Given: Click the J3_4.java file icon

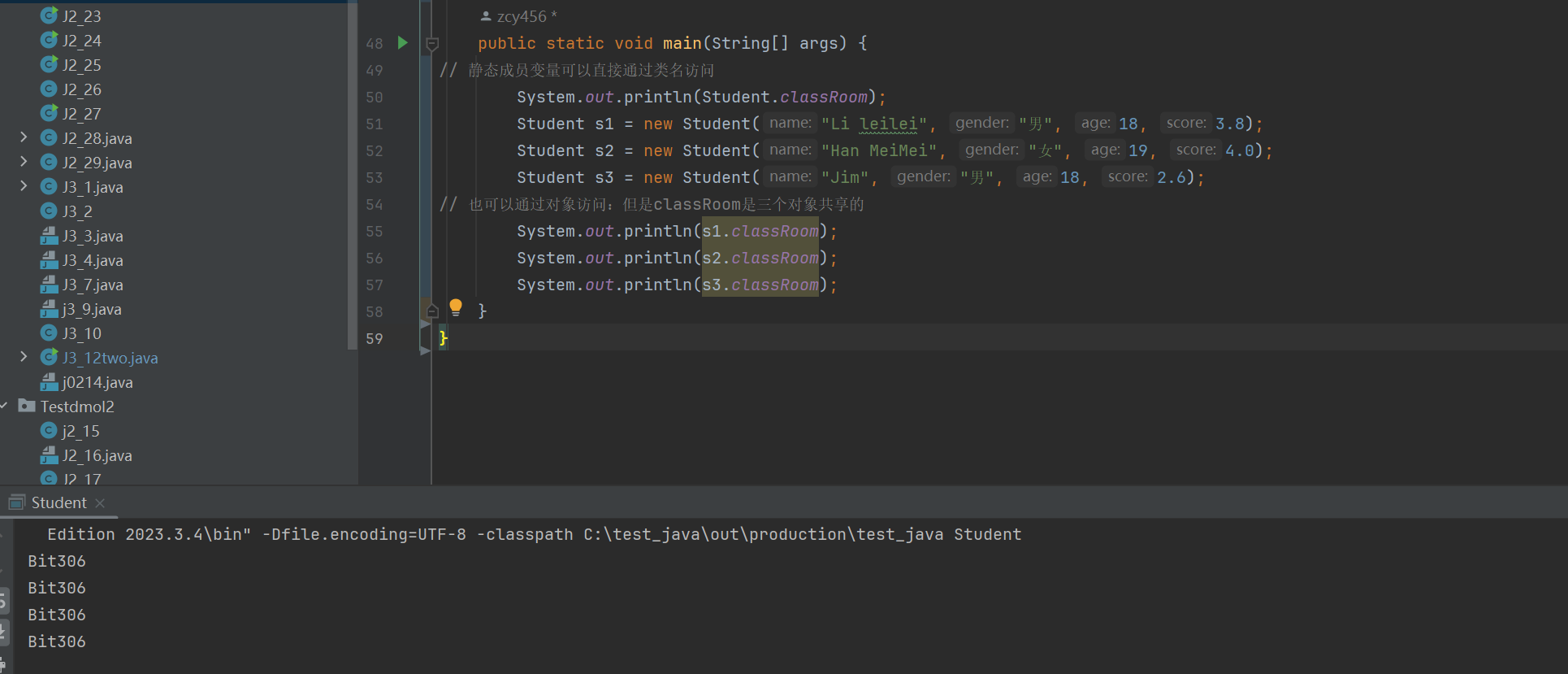Looking at the screenshot, I should pos(49,259).
